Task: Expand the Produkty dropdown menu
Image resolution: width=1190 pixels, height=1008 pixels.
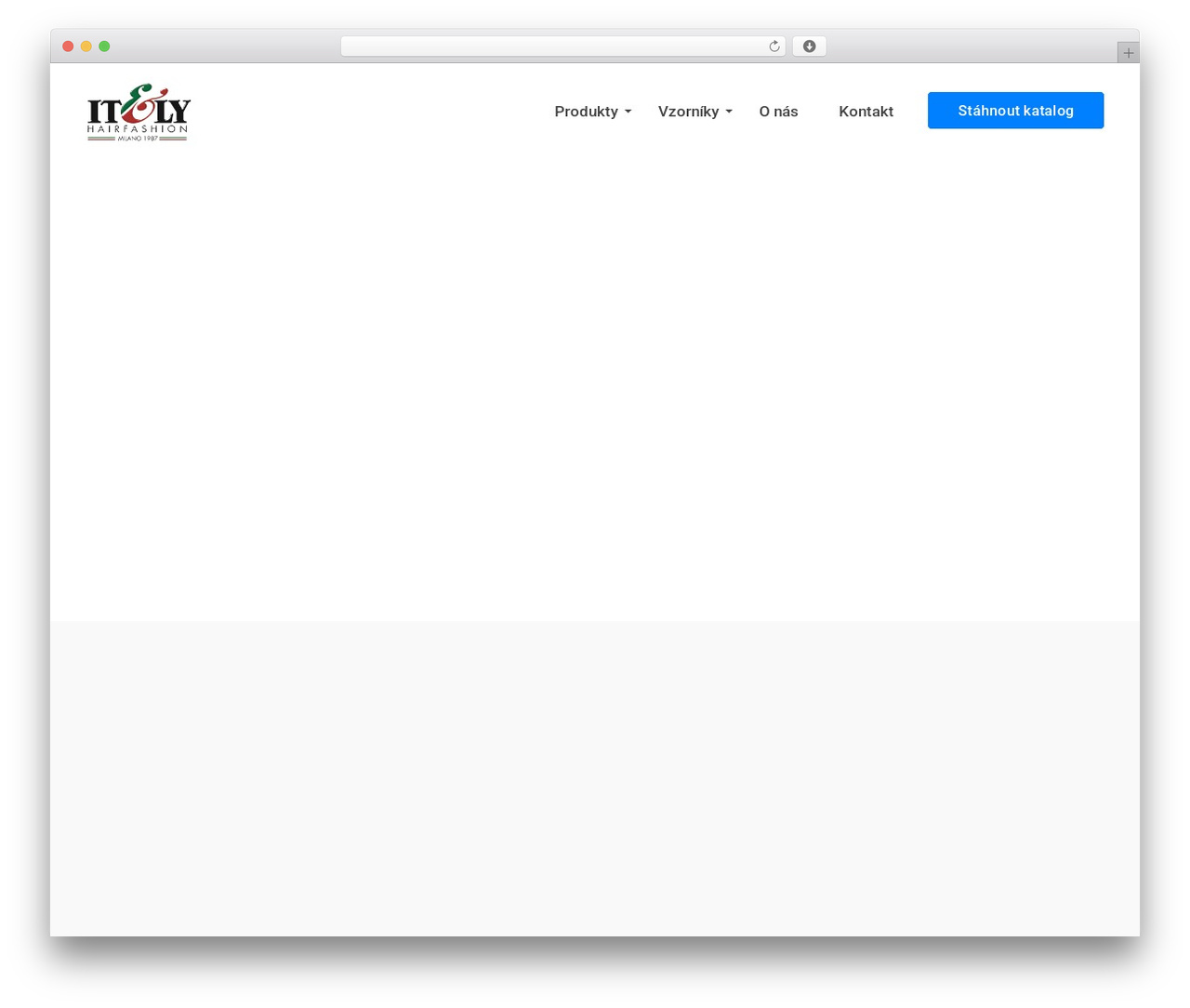Action: click(x=593, y=112)
